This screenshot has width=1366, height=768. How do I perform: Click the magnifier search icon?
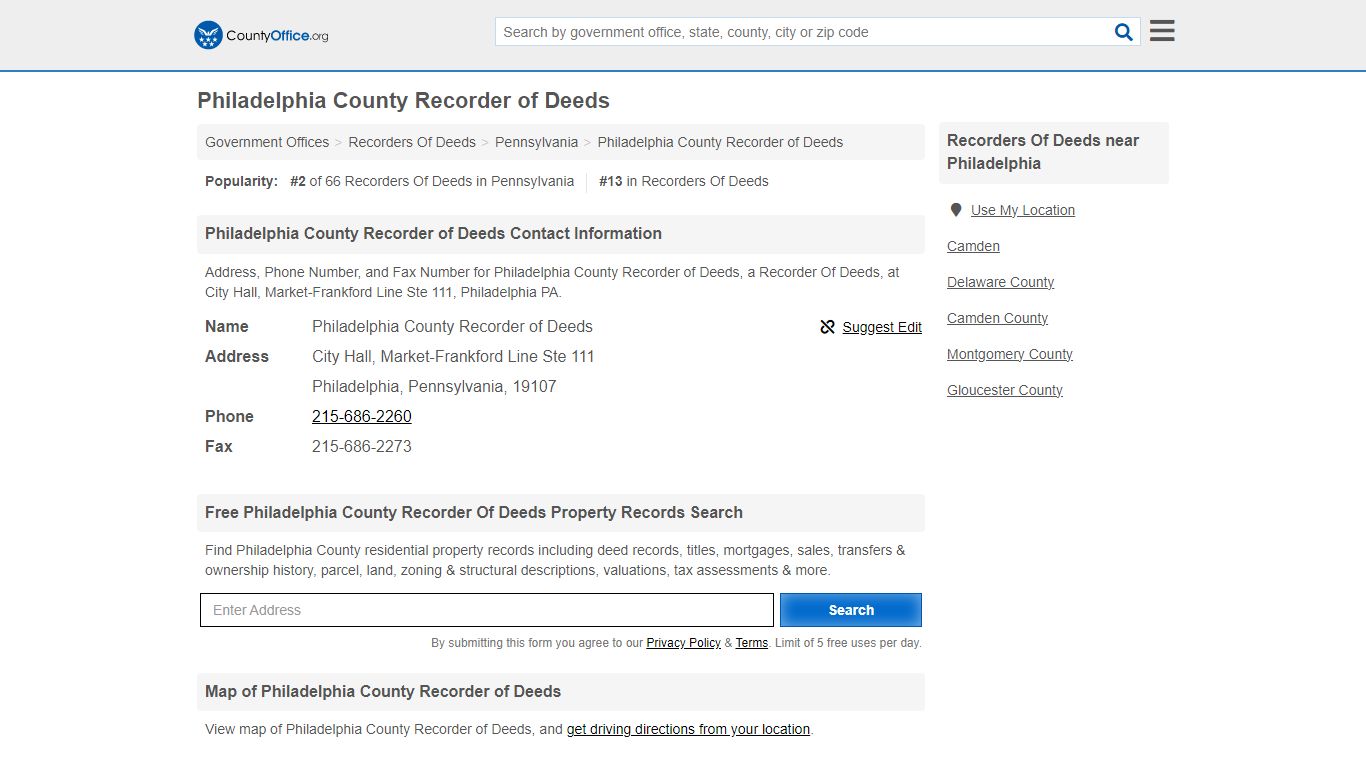[x=1124, y=32]
